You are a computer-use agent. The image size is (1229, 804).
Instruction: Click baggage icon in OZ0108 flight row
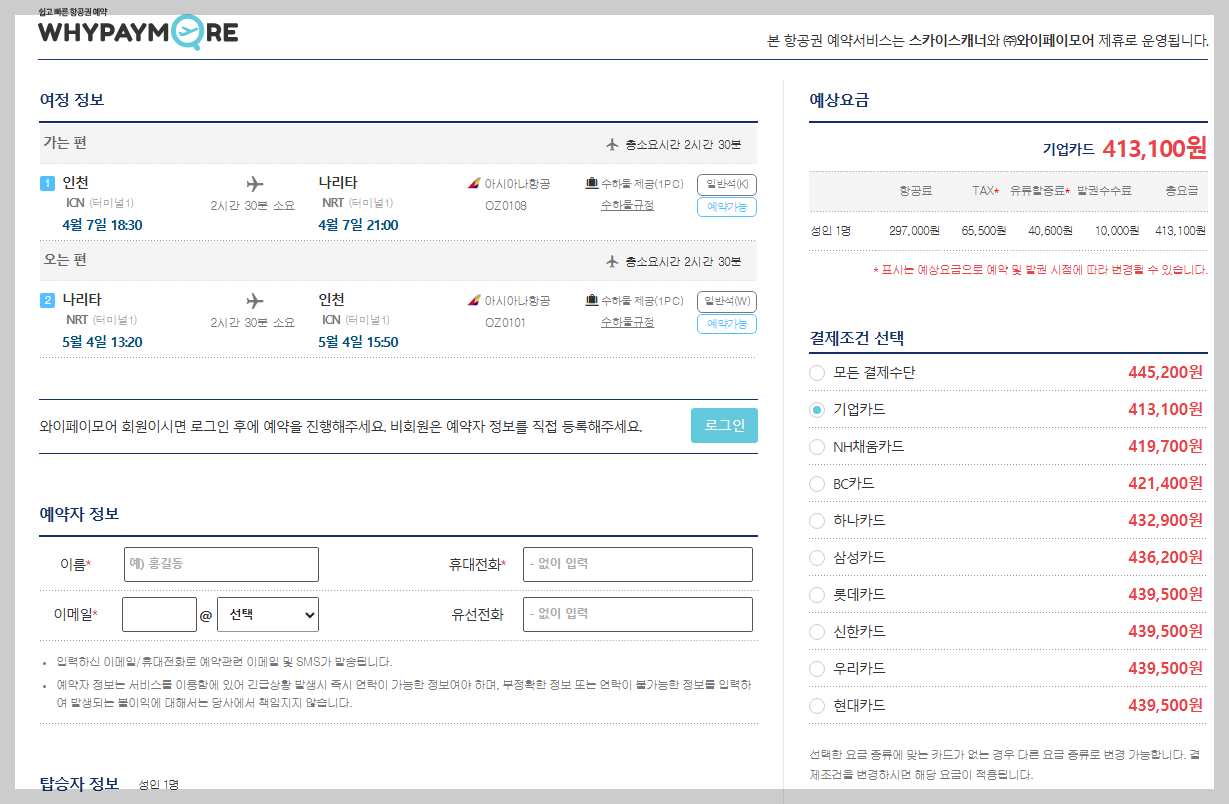(591, 184)
